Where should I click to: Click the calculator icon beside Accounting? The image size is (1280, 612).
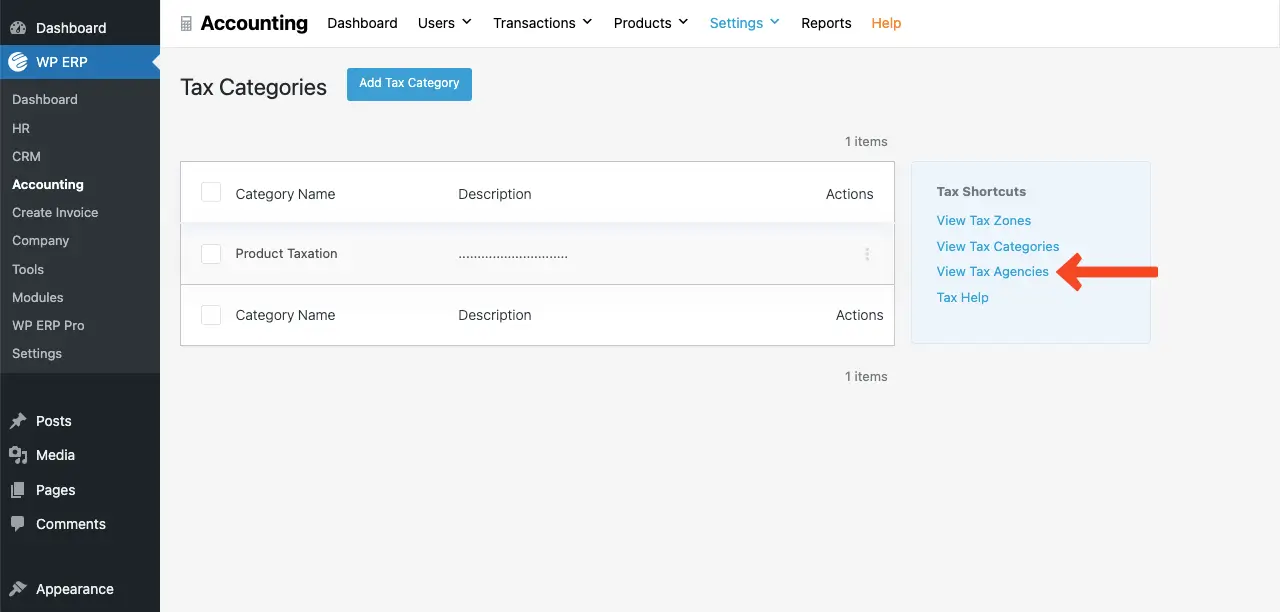click(186, 23)
